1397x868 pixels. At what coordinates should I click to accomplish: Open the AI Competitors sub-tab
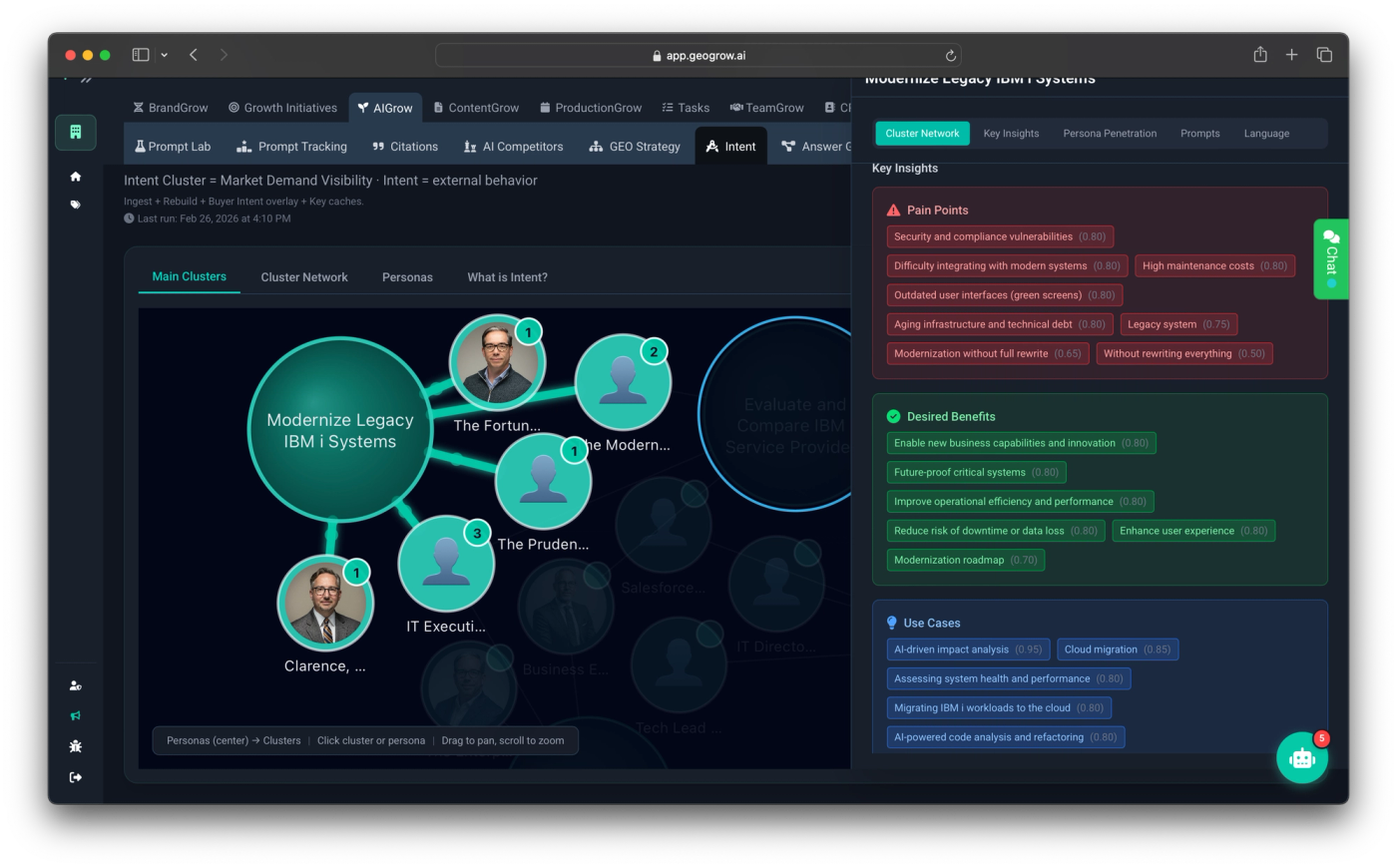(x=513, y=147)
